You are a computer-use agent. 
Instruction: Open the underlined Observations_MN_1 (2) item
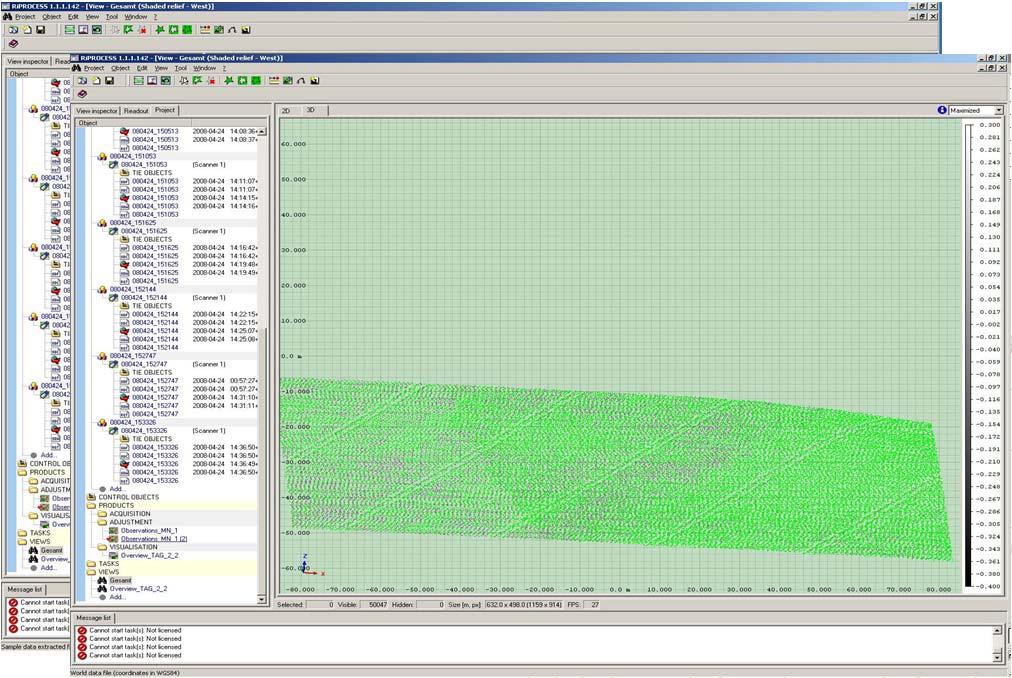tap(154, 539)
